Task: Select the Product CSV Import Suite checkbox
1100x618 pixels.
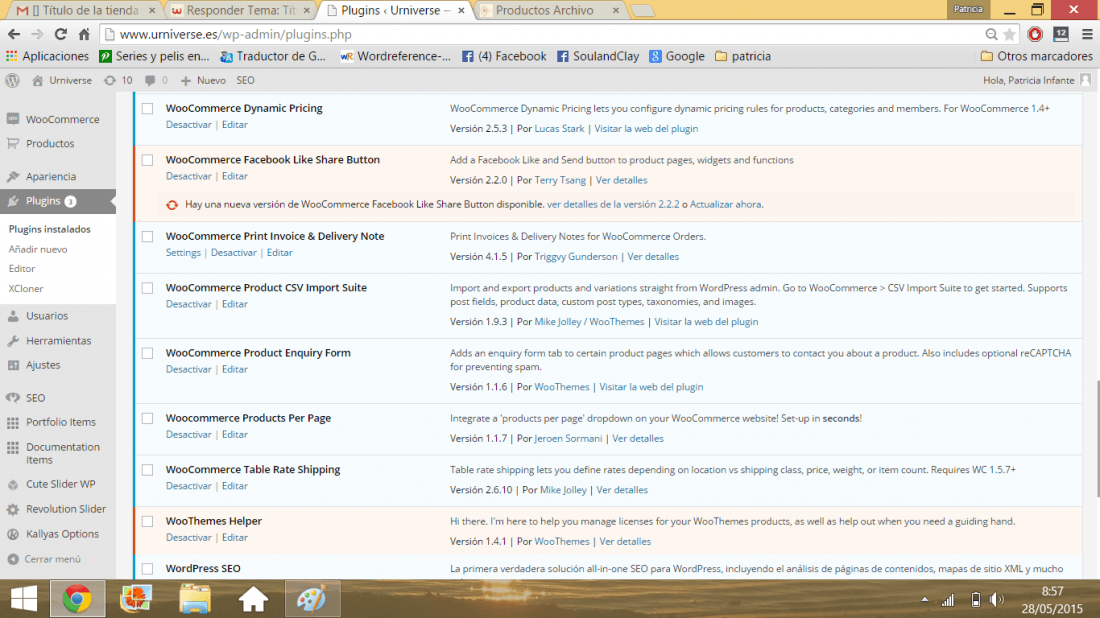Action: 147,288
